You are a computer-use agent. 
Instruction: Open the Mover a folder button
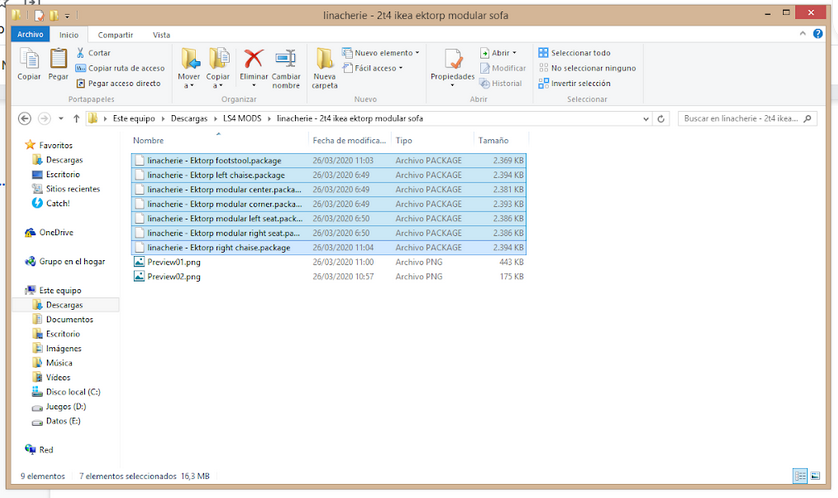click(x=189, y=67)
